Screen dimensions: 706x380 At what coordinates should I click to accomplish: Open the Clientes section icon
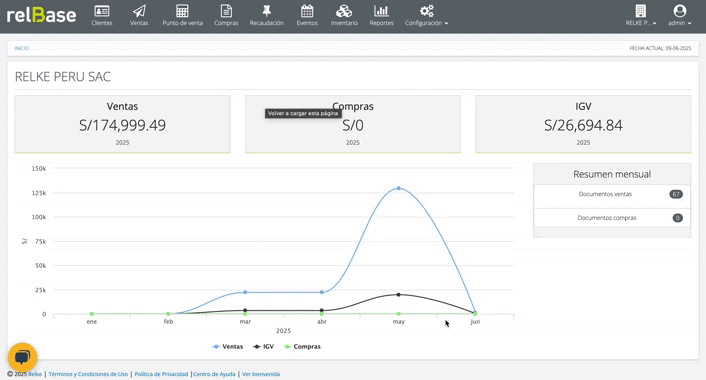coord(102,11)
